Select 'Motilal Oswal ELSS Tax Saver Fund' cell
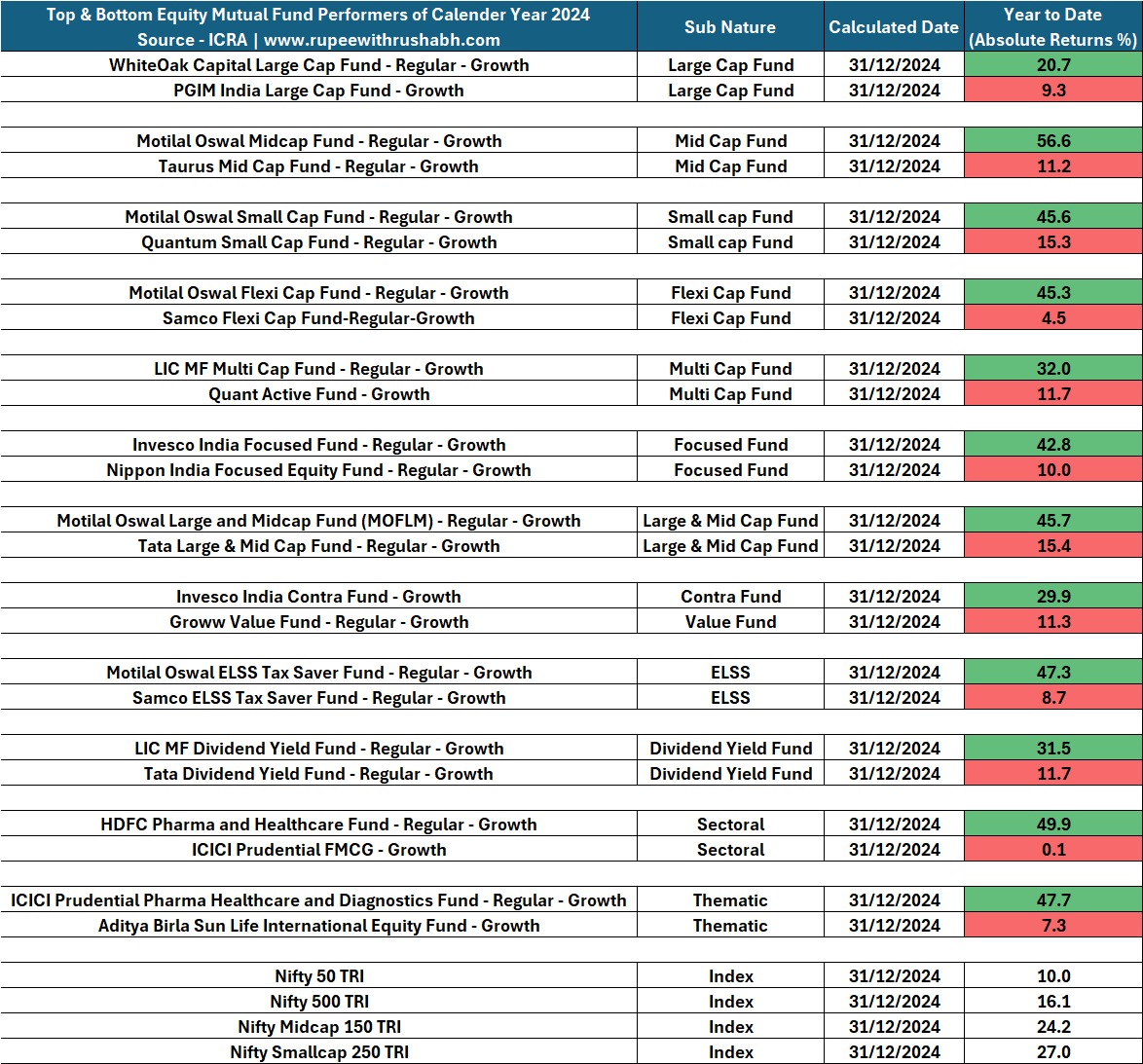The image size is (1143, 1064). coord(318,672)
